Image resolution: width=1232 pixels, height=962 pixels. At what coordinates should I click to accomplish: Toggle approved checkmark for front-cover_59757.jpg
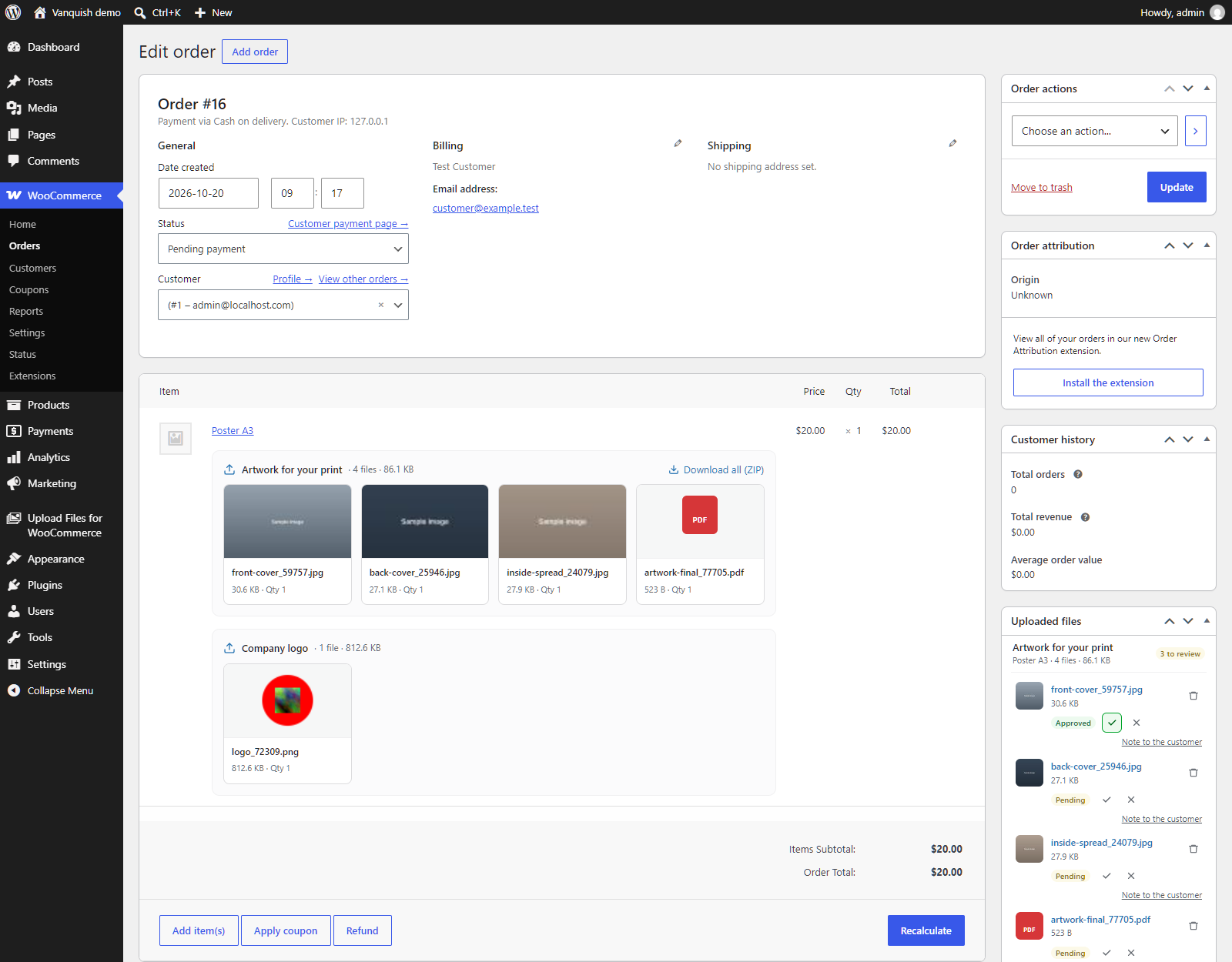pyautogui.click(x=1112, y=723)
